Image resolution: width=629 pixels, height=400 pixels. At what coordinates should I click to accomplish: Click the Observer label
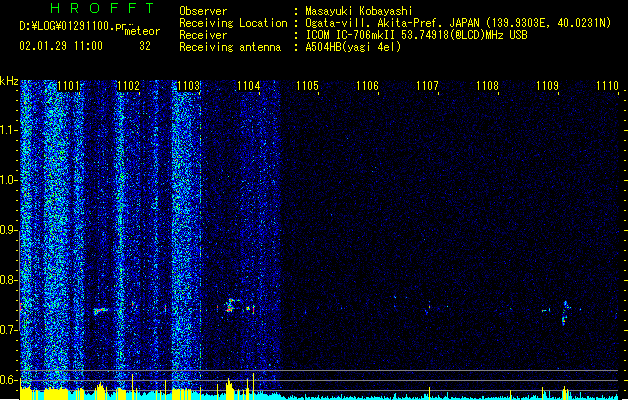pos(203,11)
